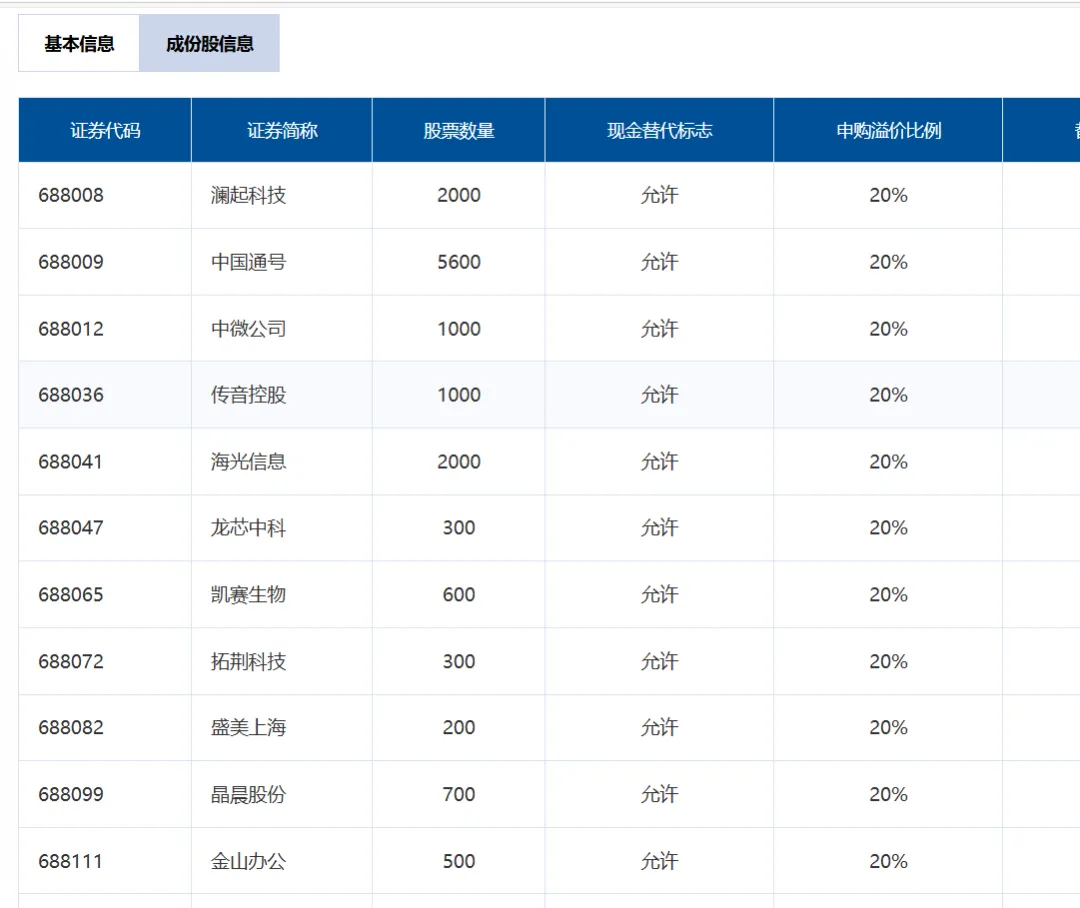Select security code 688099

(71, 794)
